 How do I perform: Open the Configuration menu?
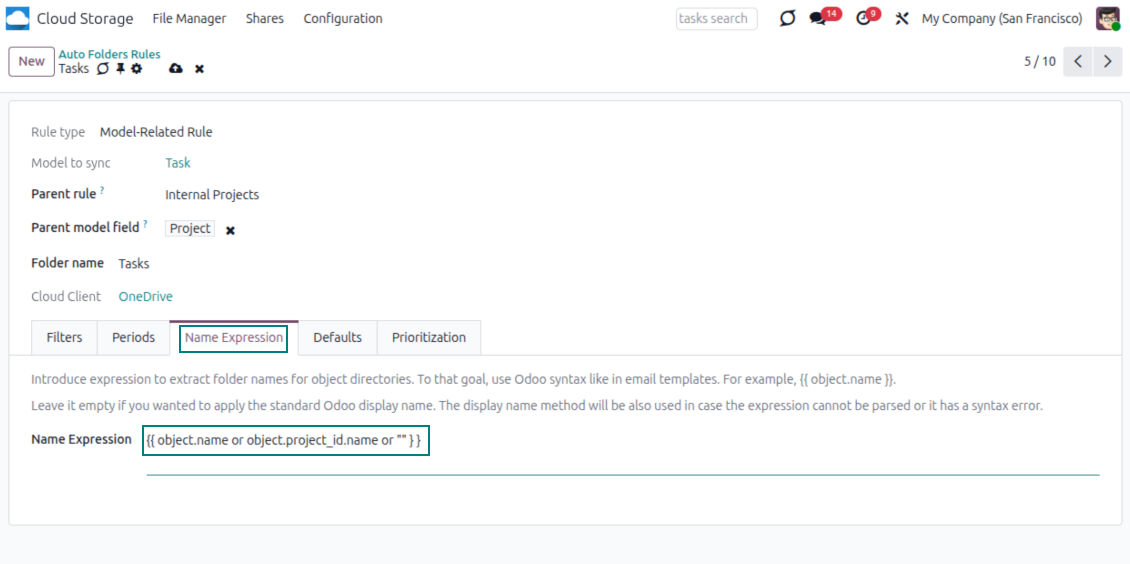point(343,19)
